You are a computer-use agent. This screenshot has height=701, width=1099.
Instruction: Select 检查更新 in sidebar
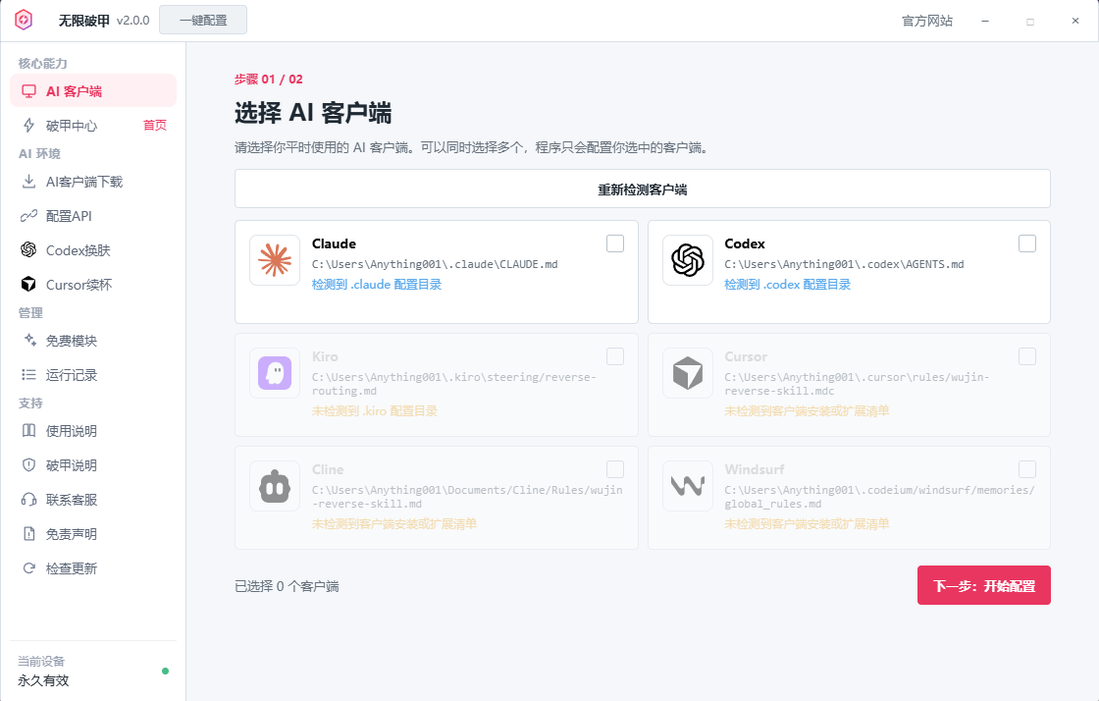point(93,569)
